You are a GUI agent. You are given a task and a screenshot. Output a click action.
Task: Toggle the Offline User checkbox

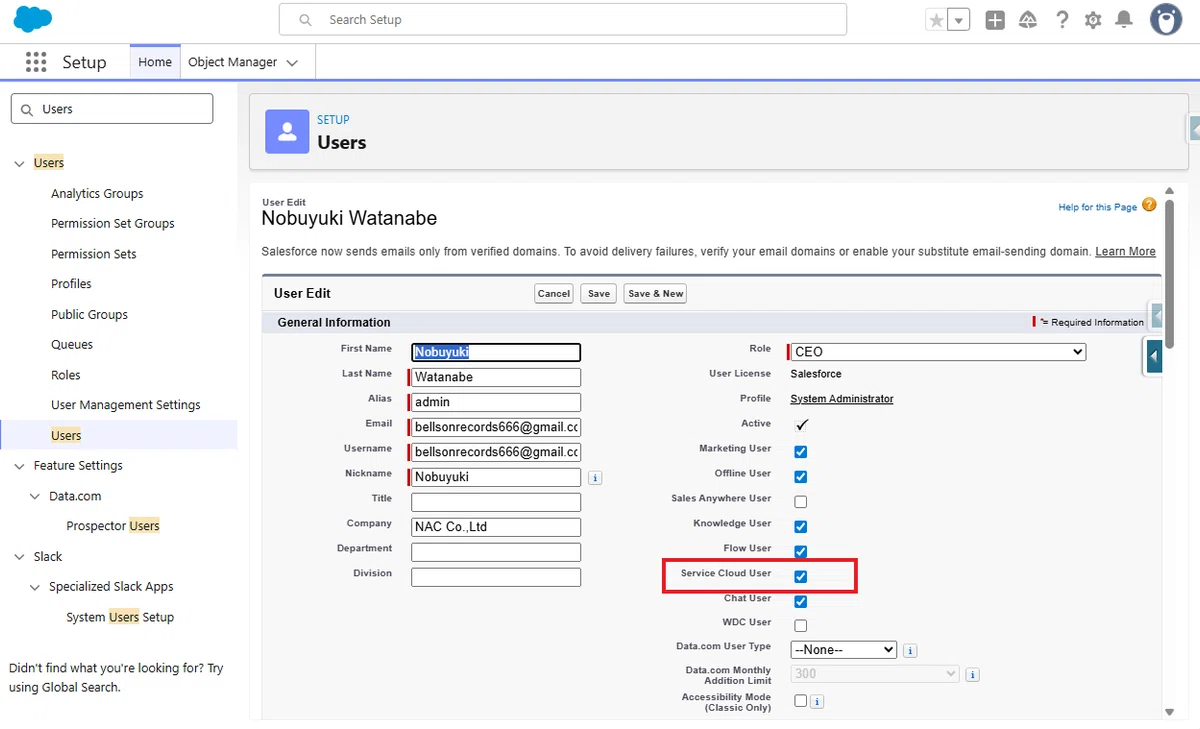[x=801, y=477]
